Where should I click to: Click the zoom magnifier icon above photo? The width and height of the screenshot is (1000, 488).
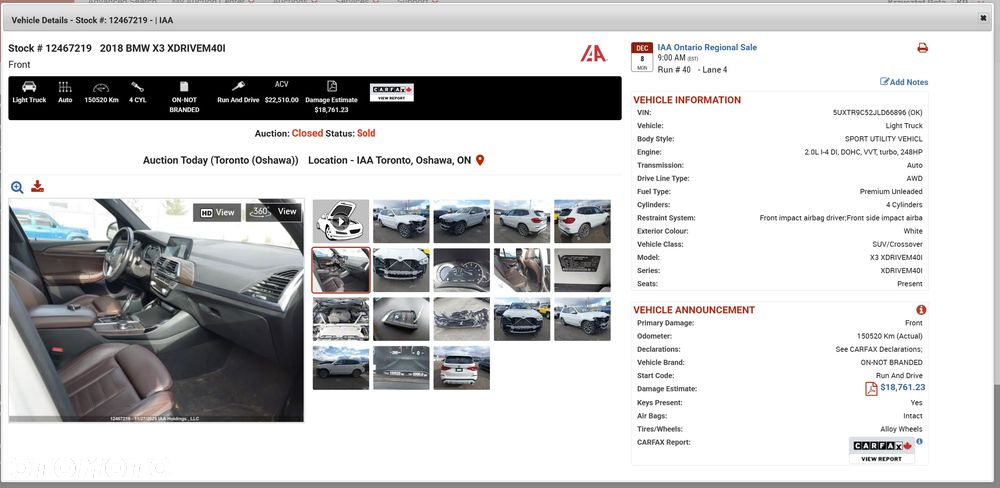(17, 187)
